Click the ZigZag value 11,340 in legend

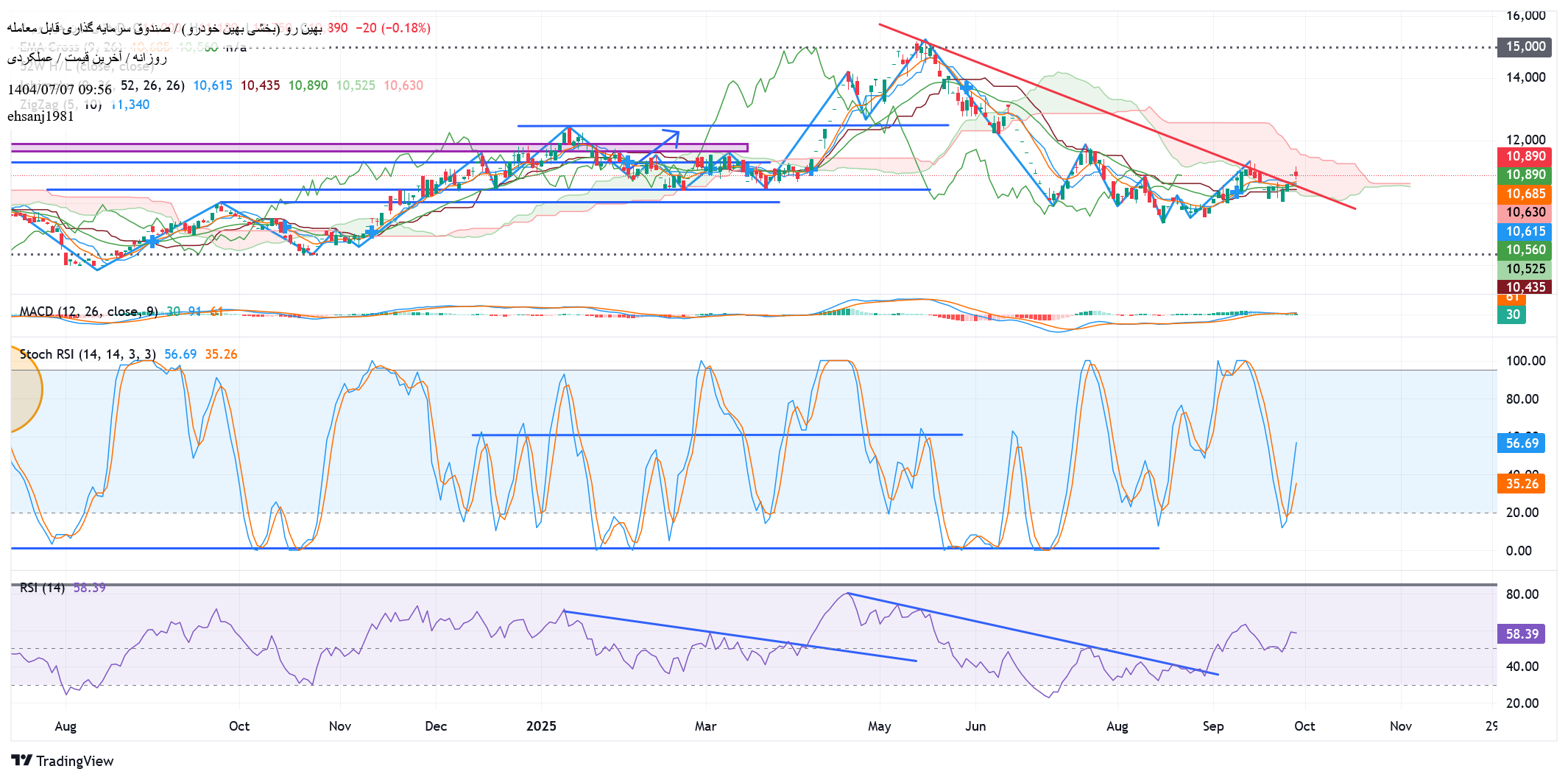tap(131, 105)
